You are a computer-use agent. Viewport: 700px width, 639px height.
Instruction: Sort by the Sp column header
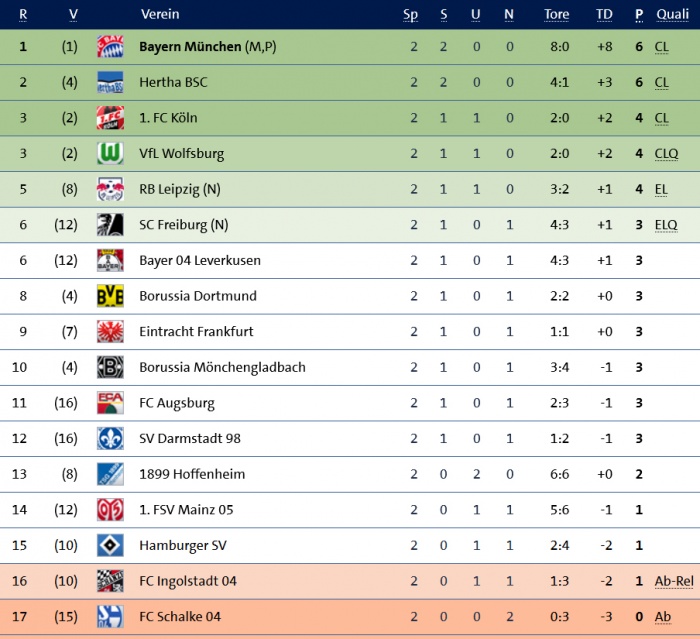coord(411,15)
